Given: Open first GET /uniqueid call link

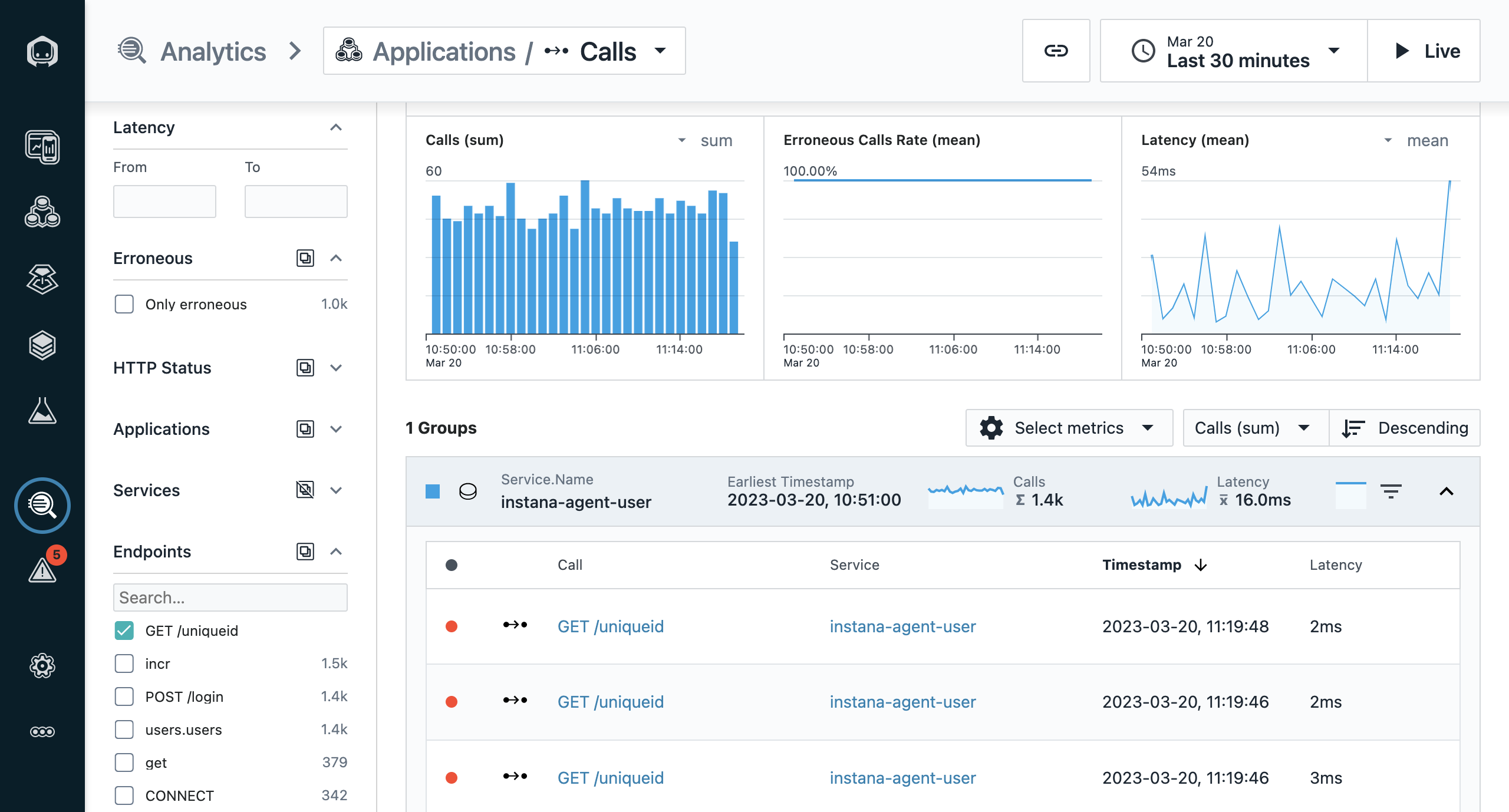Looking at the screenshot, I should (610, 626).
